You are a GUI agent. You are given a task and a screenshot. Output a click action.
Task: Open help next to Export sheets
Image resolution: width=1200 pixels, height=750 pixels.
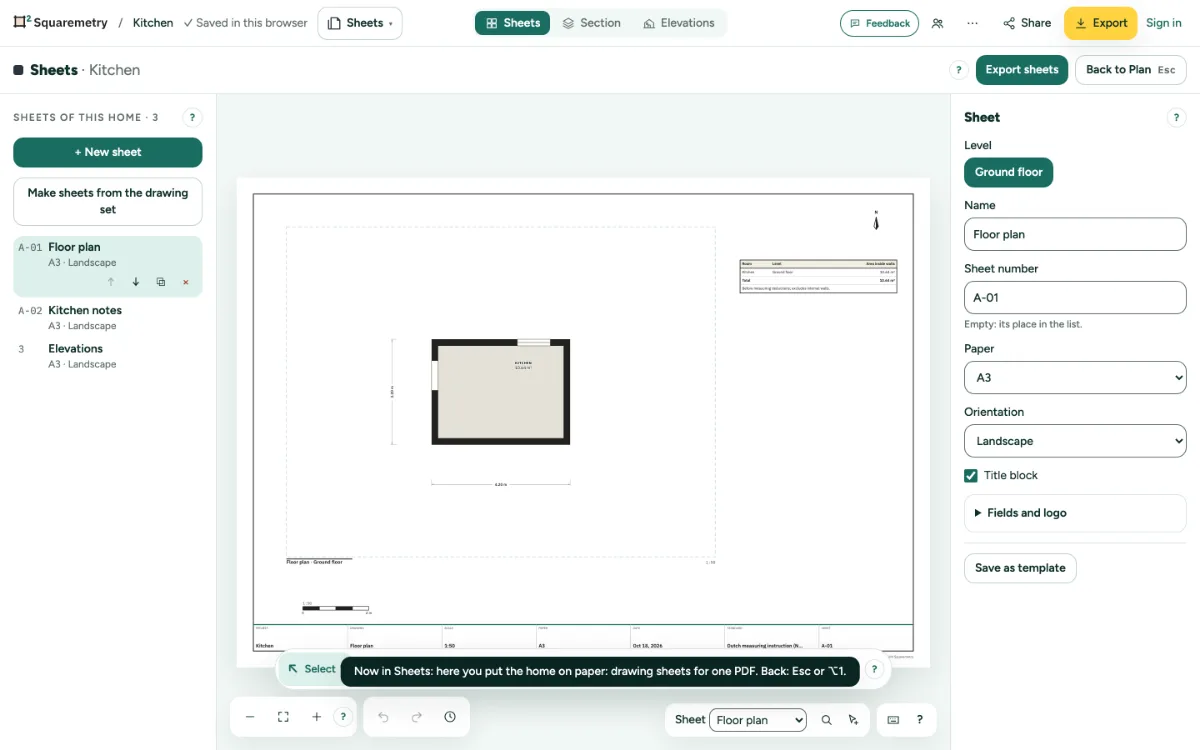[958, 70]
